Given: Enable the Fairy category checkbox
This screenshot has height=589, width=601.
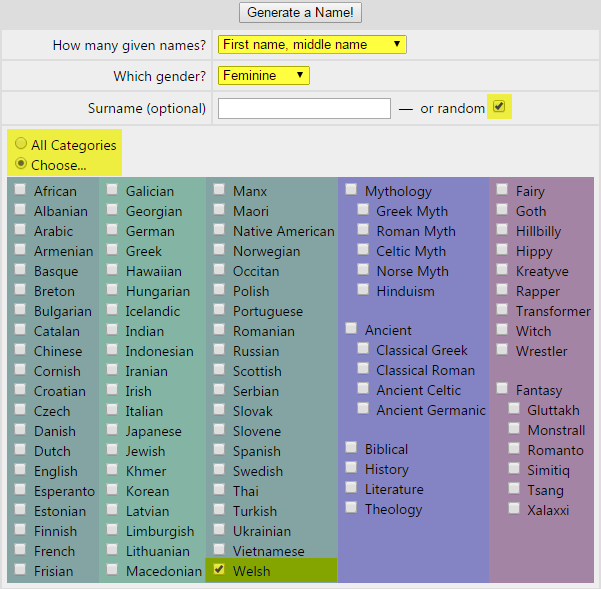Looking at the screenshot, I should [502, 190].
